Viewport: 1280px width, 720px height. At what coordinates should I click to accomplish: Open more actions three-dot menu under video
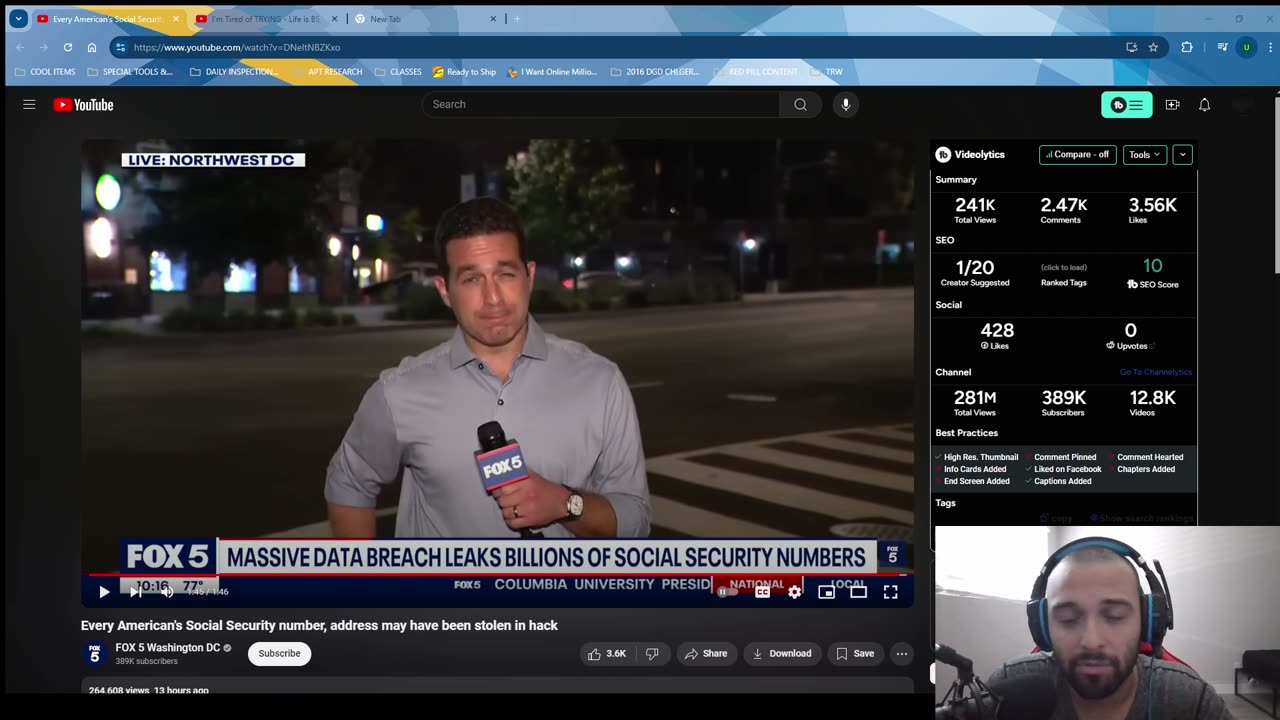point(902,654)
